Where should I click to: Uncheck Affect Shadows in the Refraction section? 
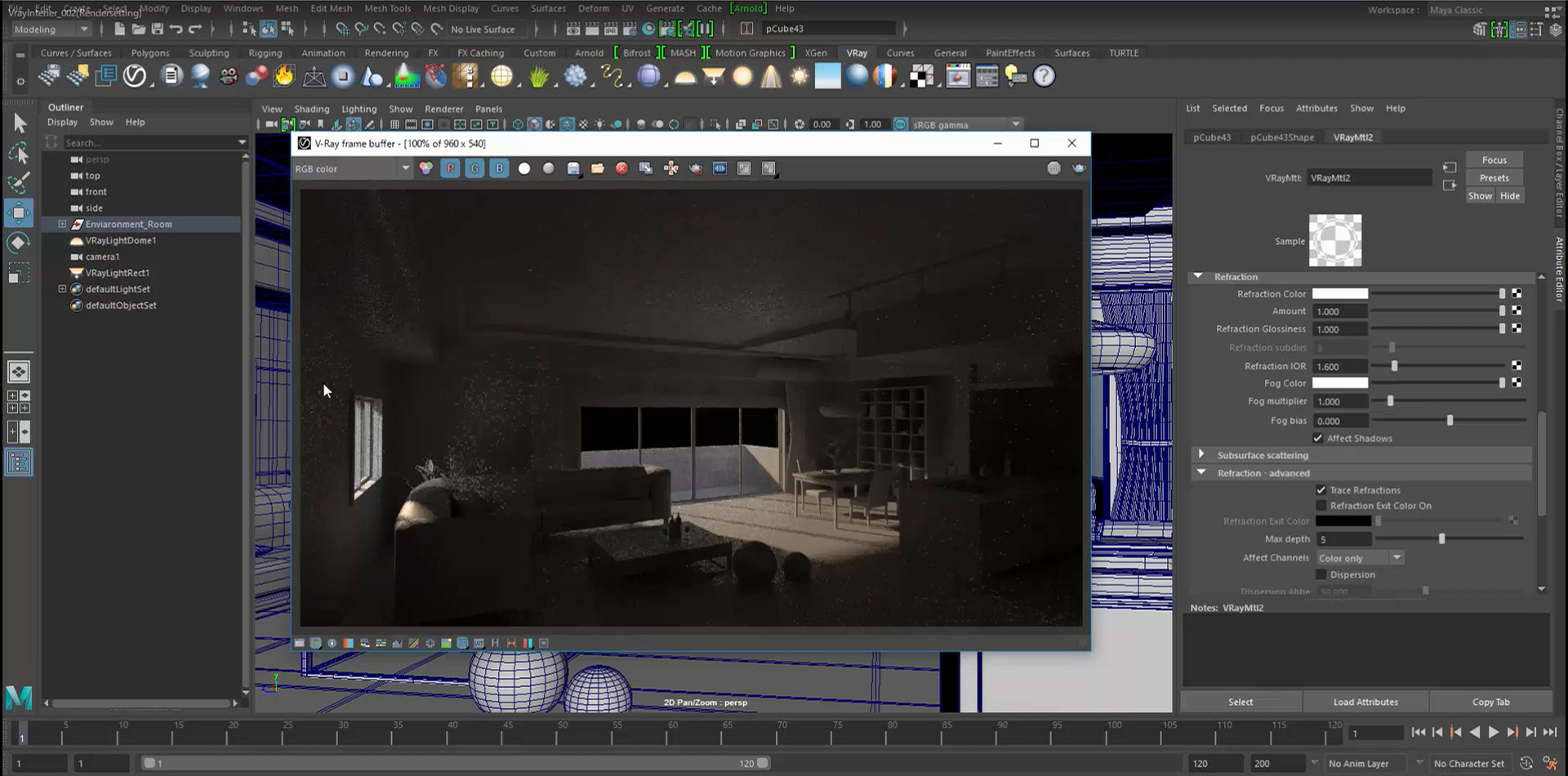pyautogui.click(x=1318, y=438)
